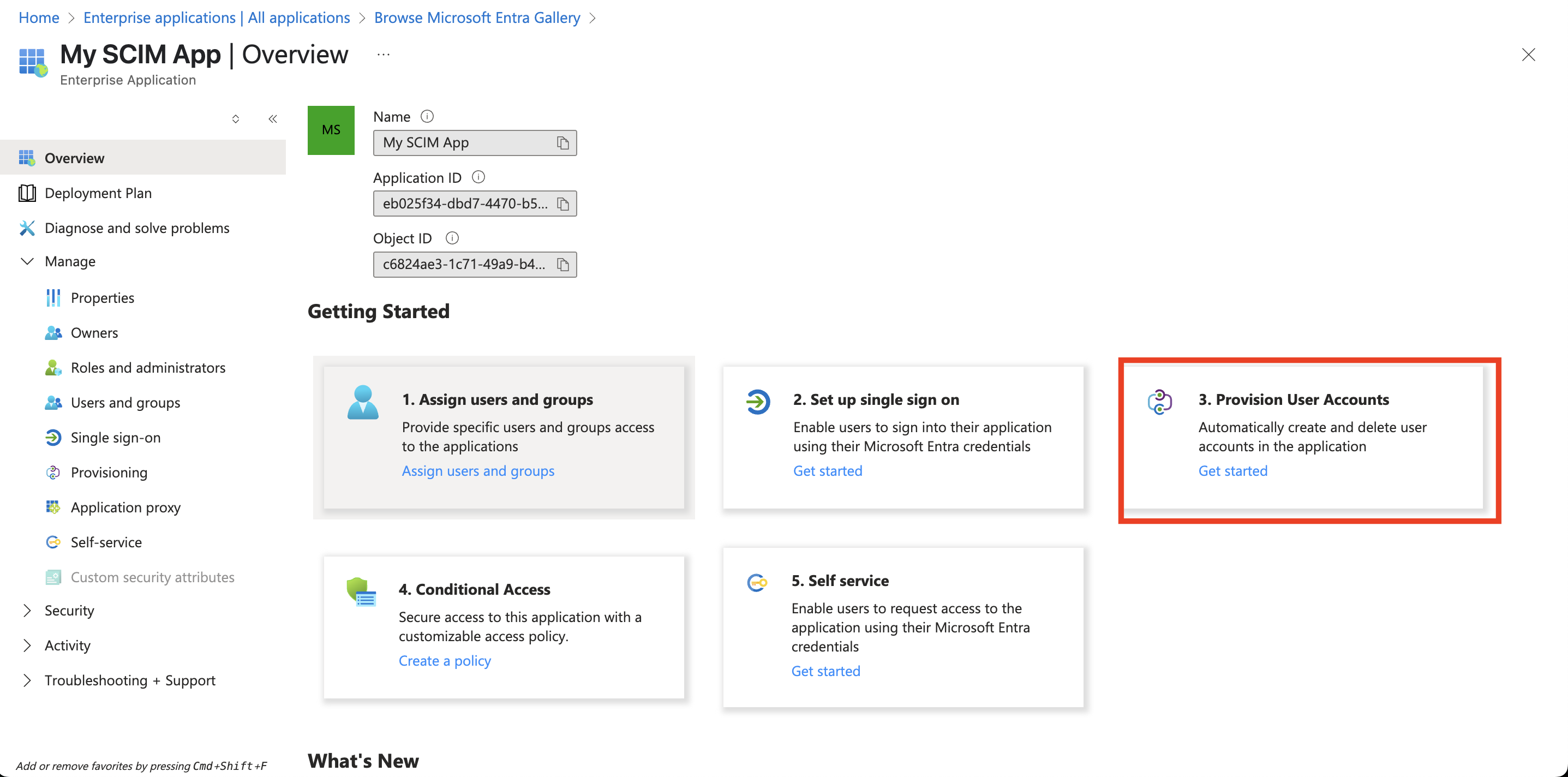Click the Deployment Plan book icon

[x=27, y=193]
